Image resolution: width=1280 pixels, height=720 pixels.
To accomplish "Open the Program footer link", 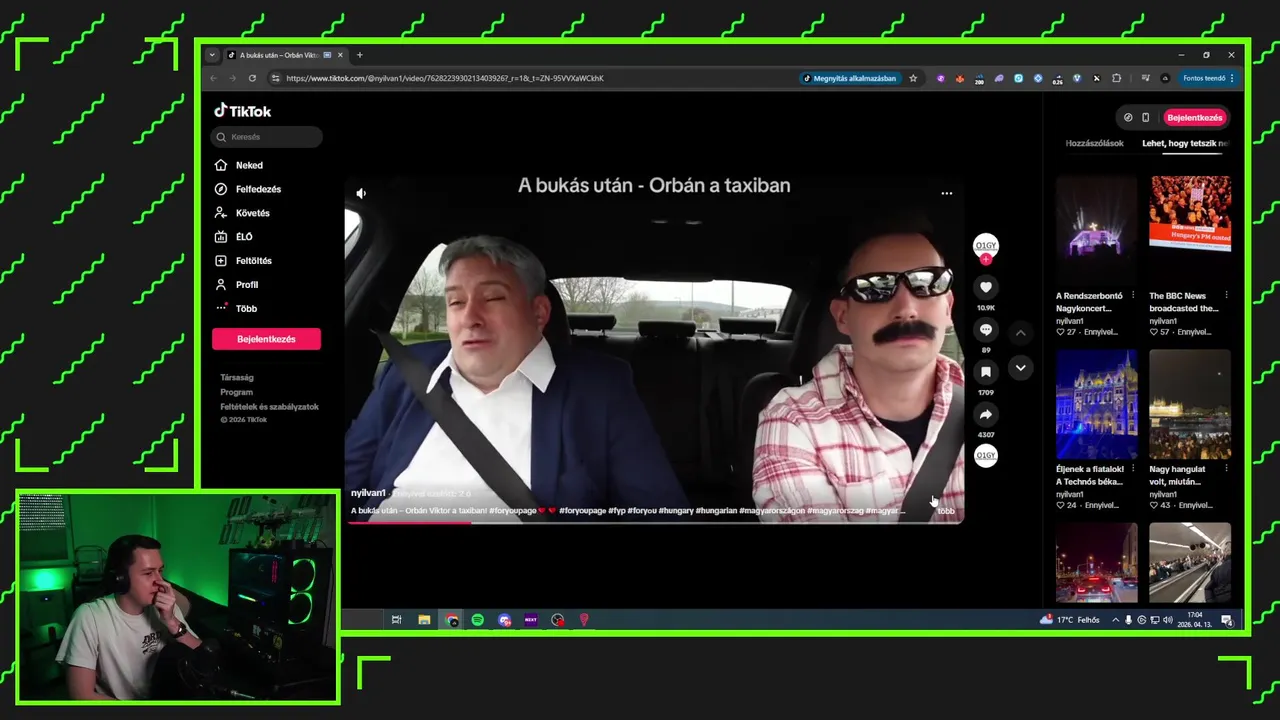I will (x=236, y=392).
